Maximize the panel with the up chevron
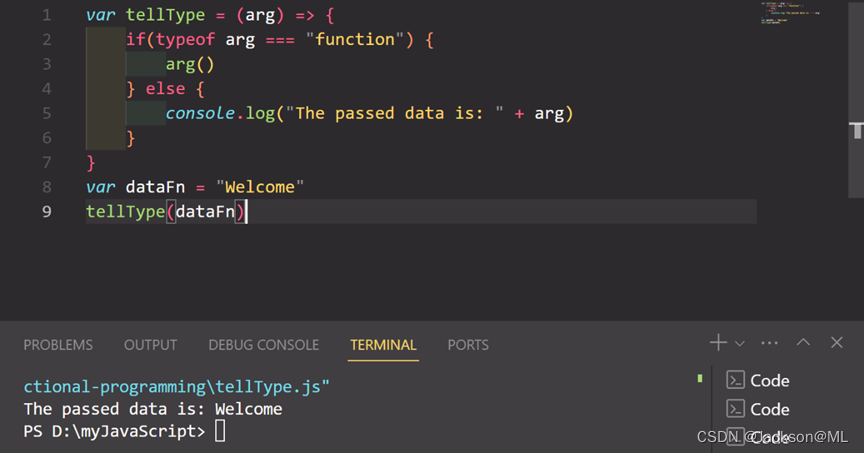 [x=803, y=343]
